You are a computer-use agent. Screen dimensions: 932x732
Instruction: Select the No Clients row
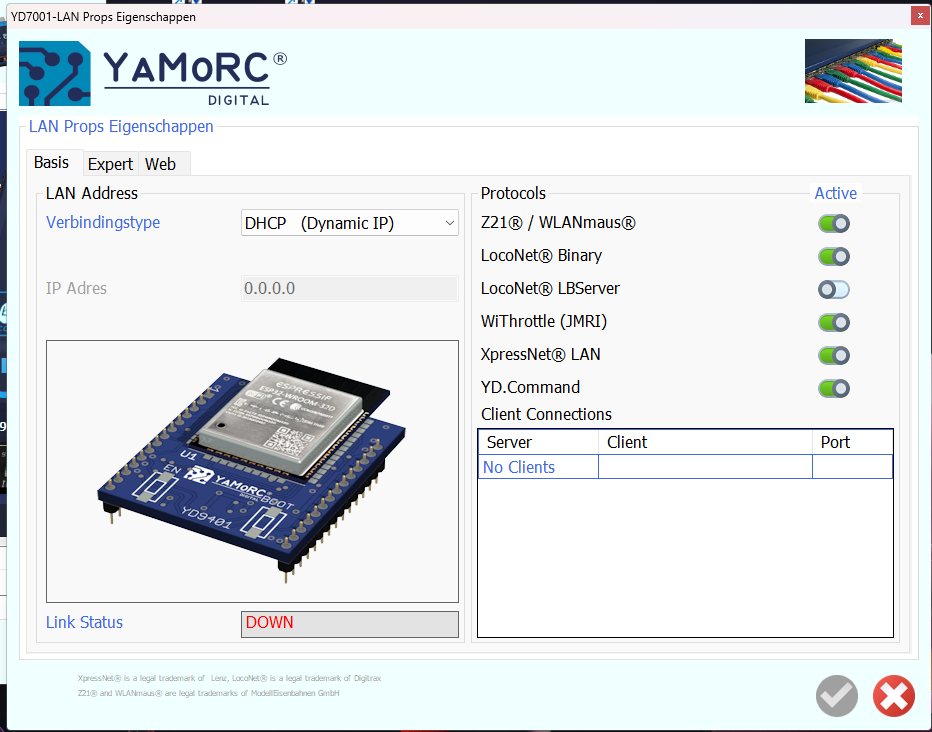tap(685, 467)
